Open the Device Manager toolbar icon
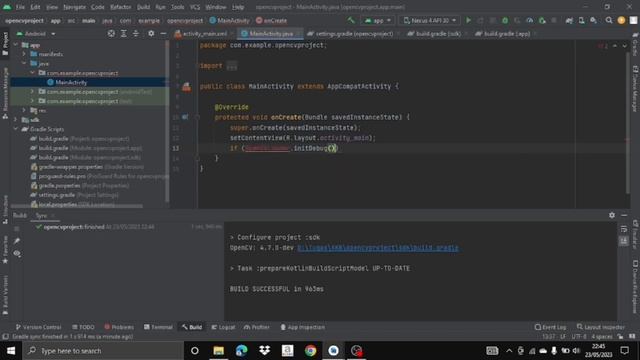 (x=581, y=20)
